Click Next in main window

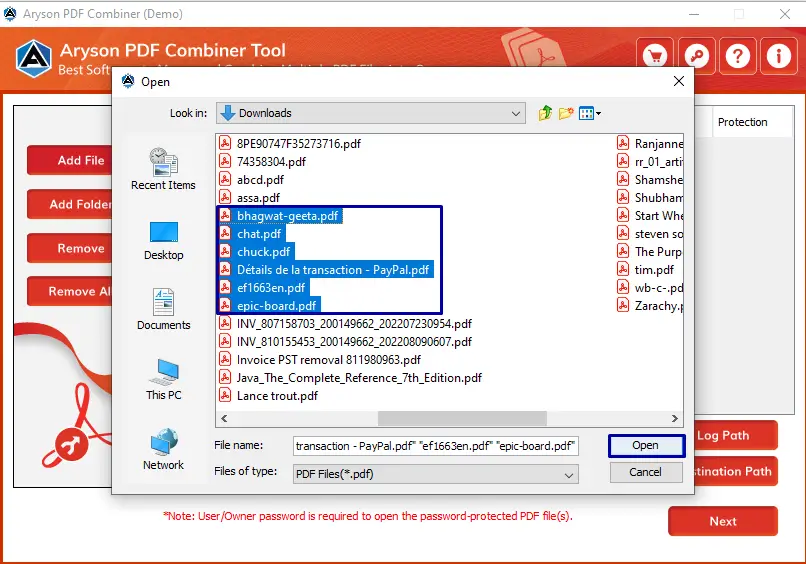point(723,521)
